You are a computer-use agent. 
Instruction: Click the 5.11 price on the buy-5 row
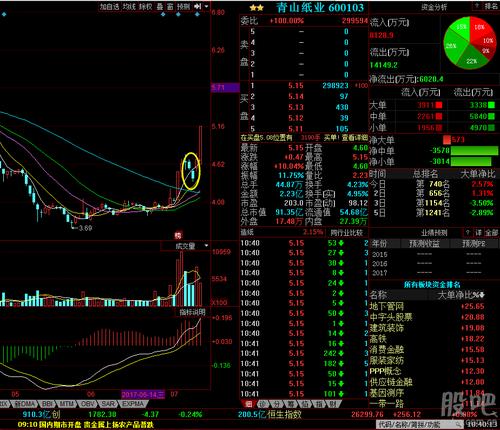296,129
